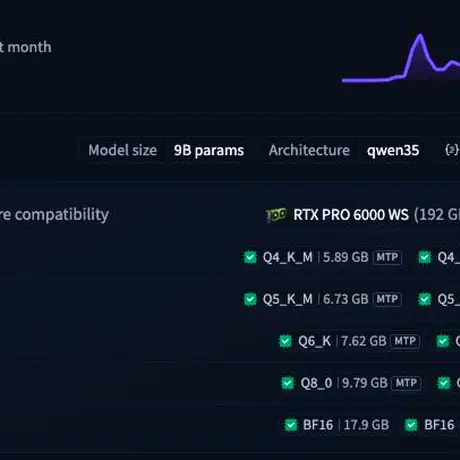Click the green check badge for Q6_K 7.62 GB
460x460 pixels.
(285, 341)
